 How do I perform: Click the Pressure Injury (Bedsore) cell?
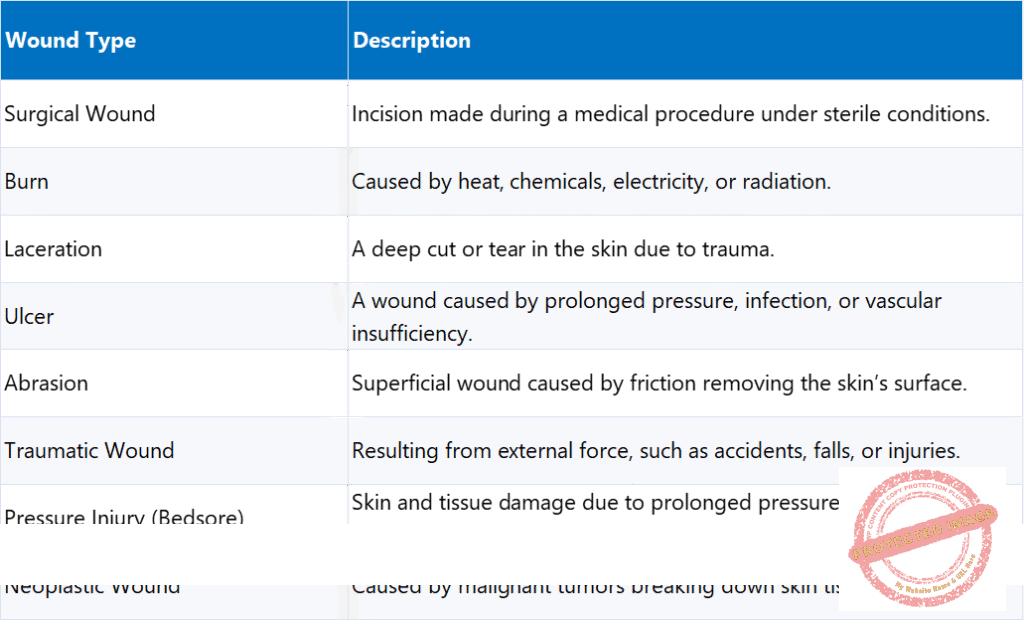174,505
